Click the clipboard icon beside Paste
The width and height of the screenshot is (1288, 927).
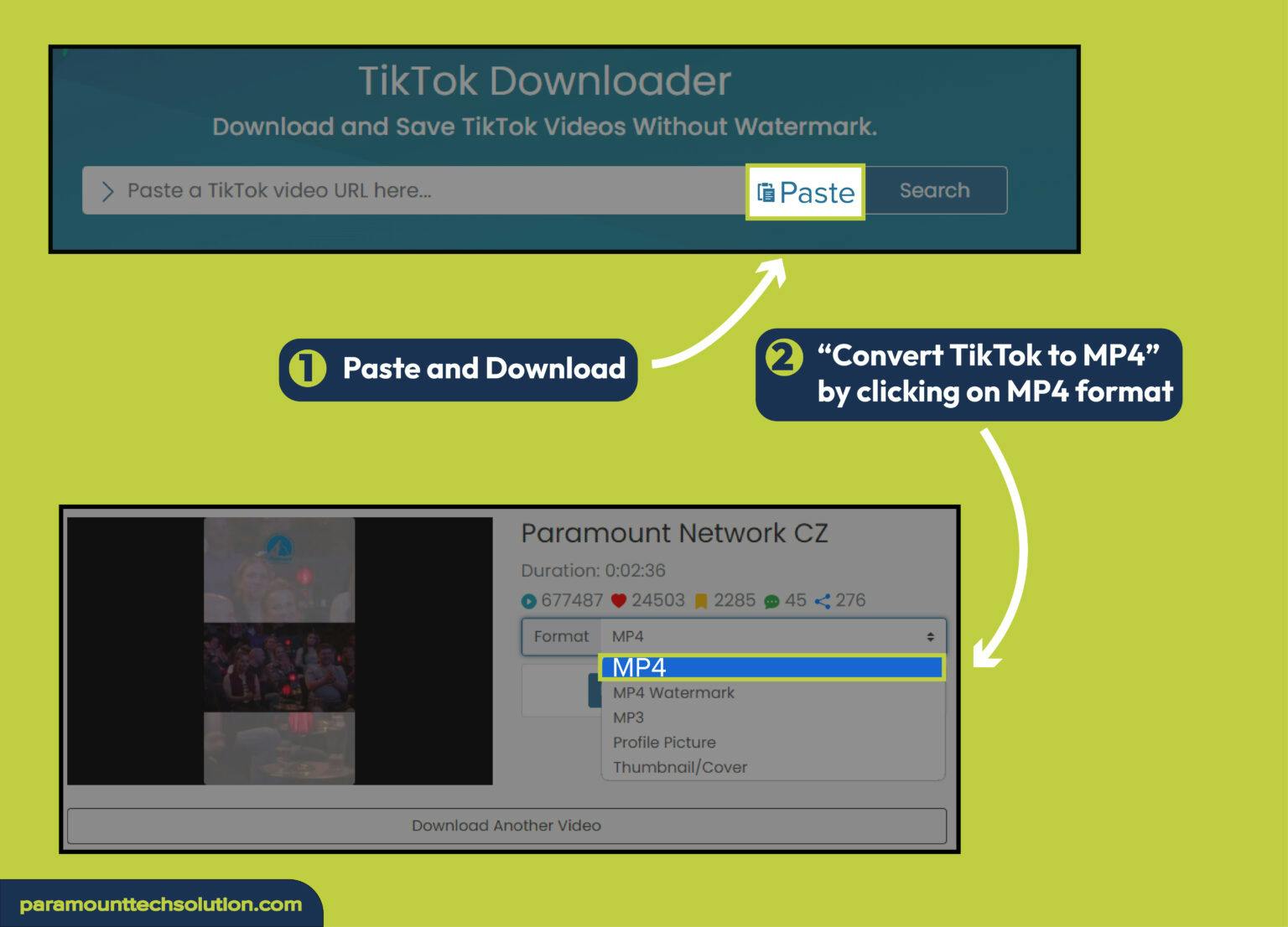pos(766,193)
